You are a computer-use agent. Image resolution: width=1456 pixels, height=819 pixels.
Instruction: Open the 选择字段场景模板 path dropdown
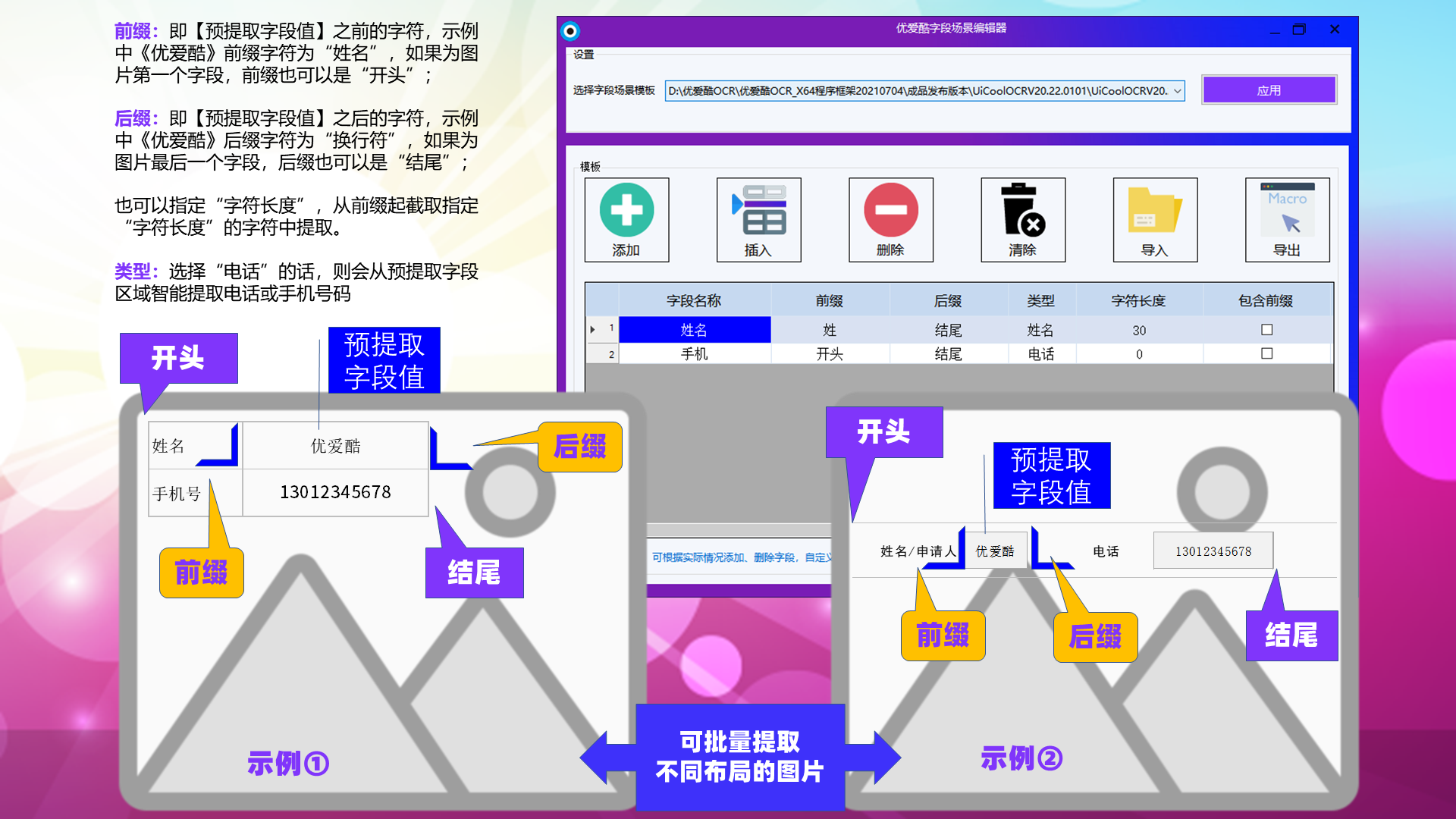click(1177, 91)
